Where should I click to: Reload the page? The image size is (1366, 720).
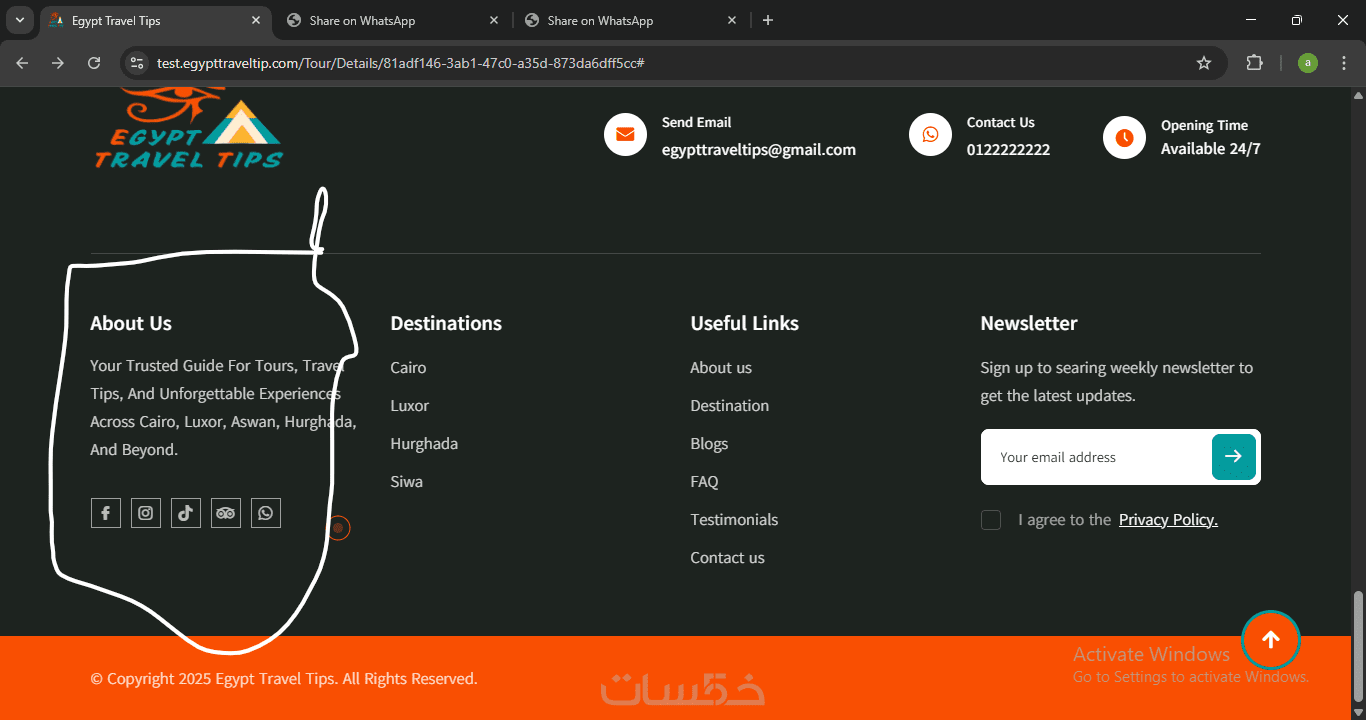pyautogui.click(x=94, y=63)
